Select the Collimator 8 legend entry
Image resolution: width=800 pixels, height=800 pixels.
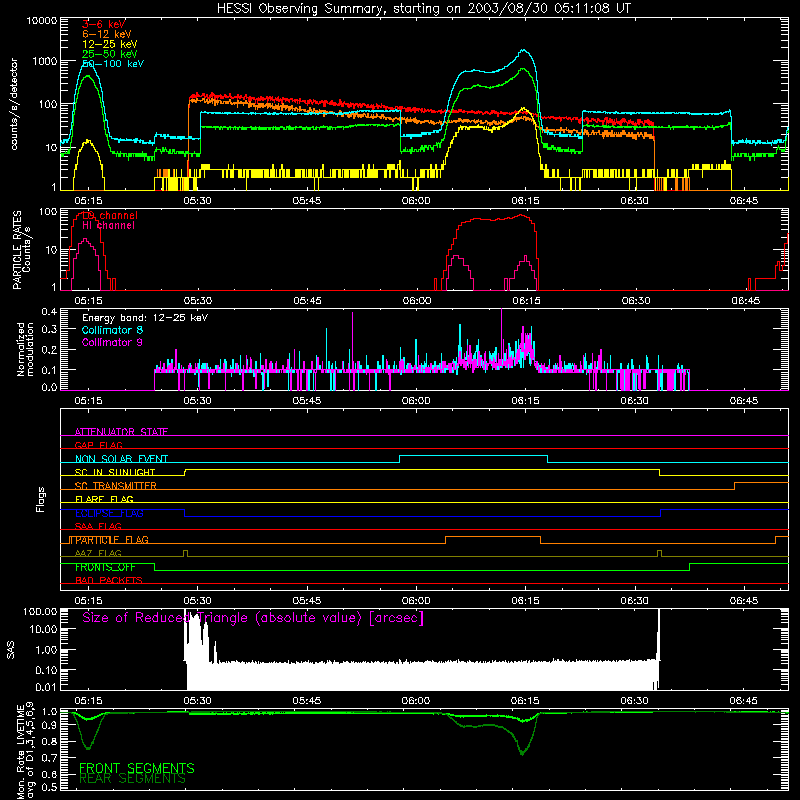coord(112,330)
